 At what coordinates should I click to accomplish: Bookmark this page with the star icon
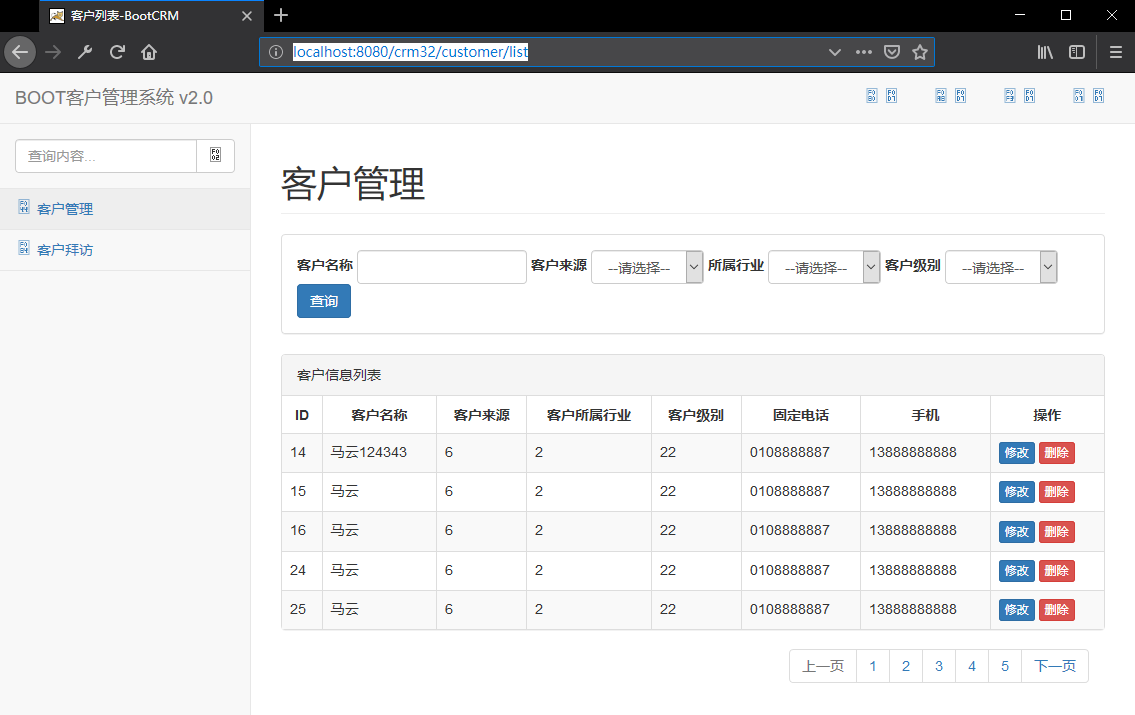[x=920, y=52]
